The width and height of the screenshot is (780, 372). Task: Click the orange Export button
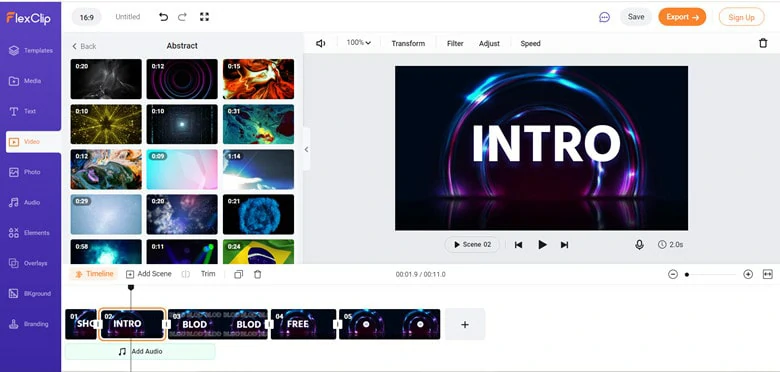point(682,17)
